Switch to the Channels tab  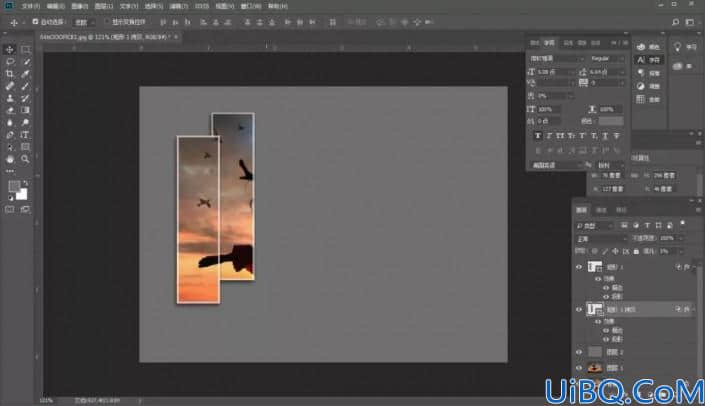click(x=601, y=210)
